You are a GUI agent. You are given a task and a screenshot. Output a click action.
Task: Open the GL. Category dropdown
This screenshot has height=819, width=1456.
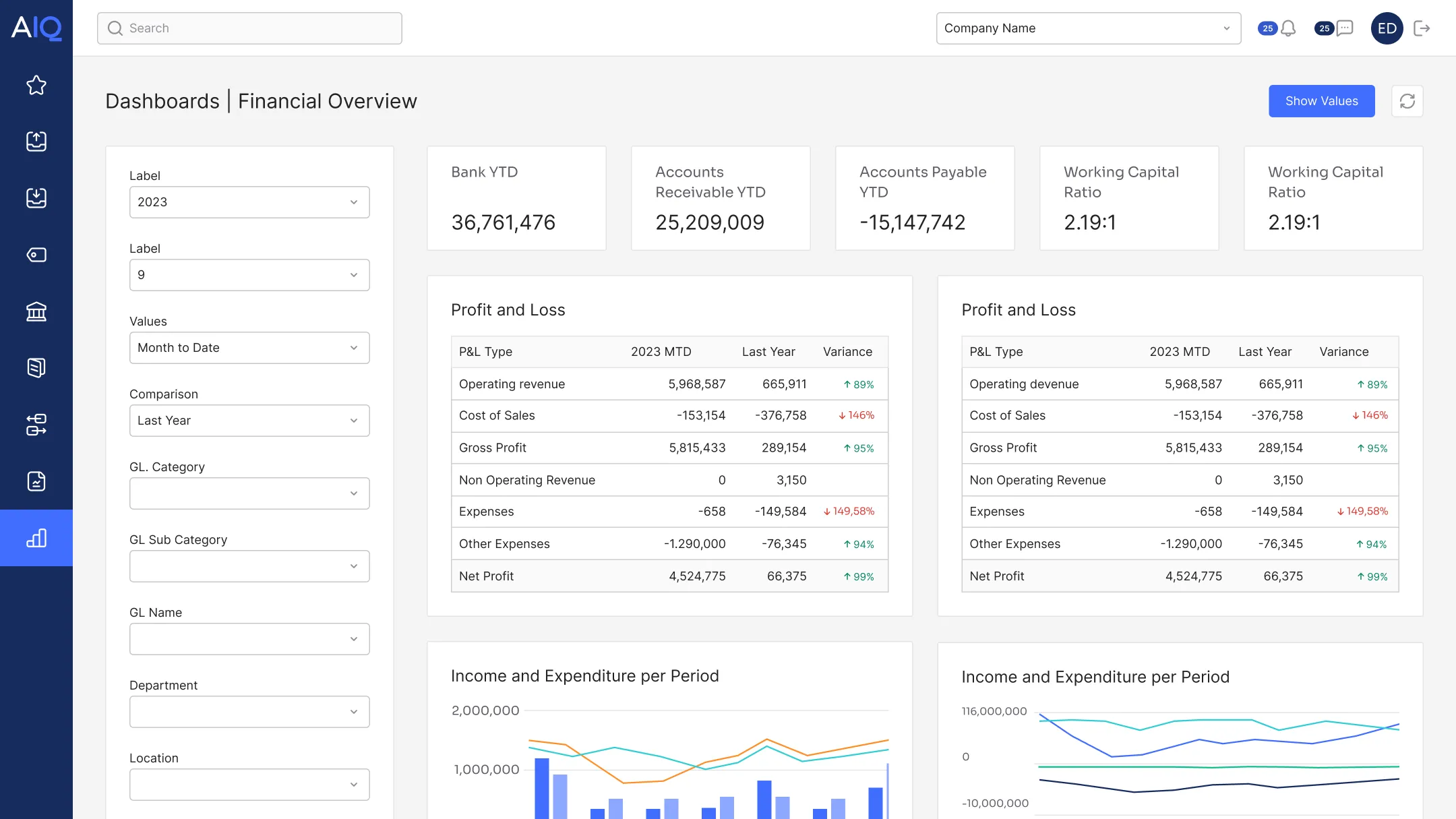(249, 493)
